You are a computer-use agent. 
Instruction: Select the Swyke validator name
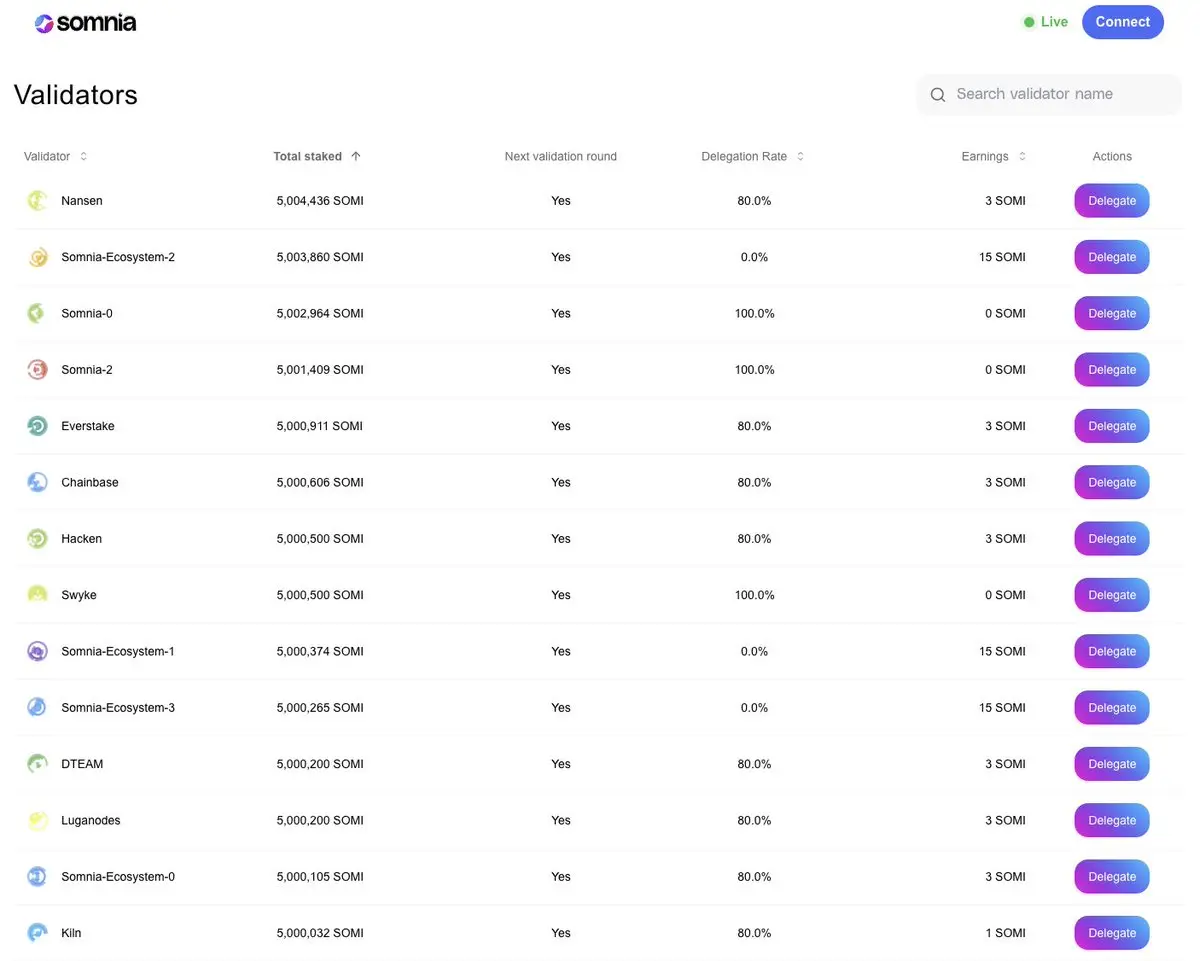pyautogui.click(x=79, y=595)
